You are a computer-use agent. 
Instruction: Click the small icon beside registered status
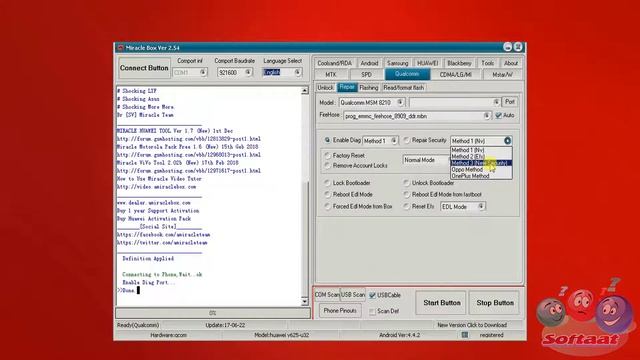tap(464, 335)
